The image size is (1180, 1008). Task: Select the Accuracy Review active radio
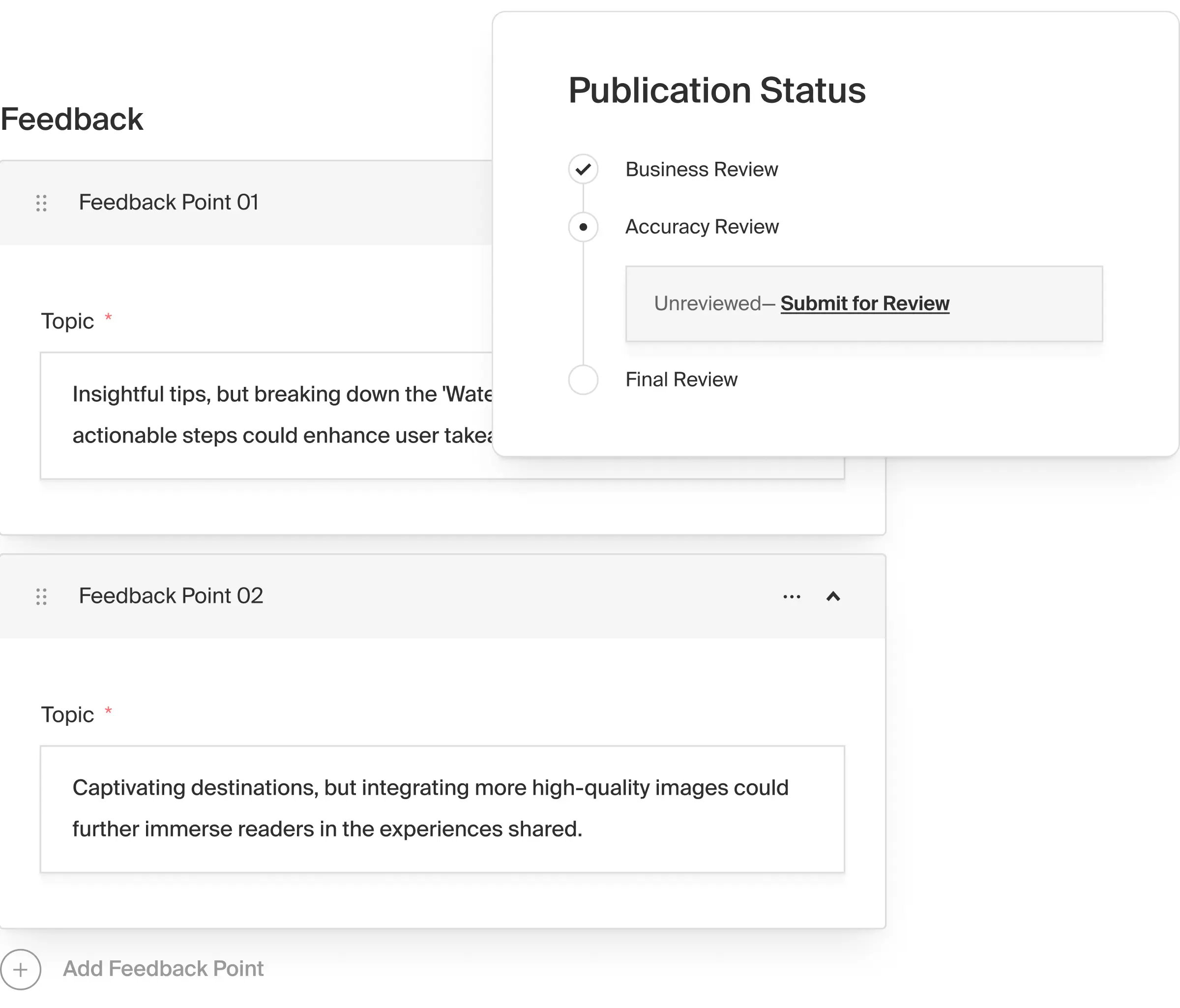(x=583, y=227)
